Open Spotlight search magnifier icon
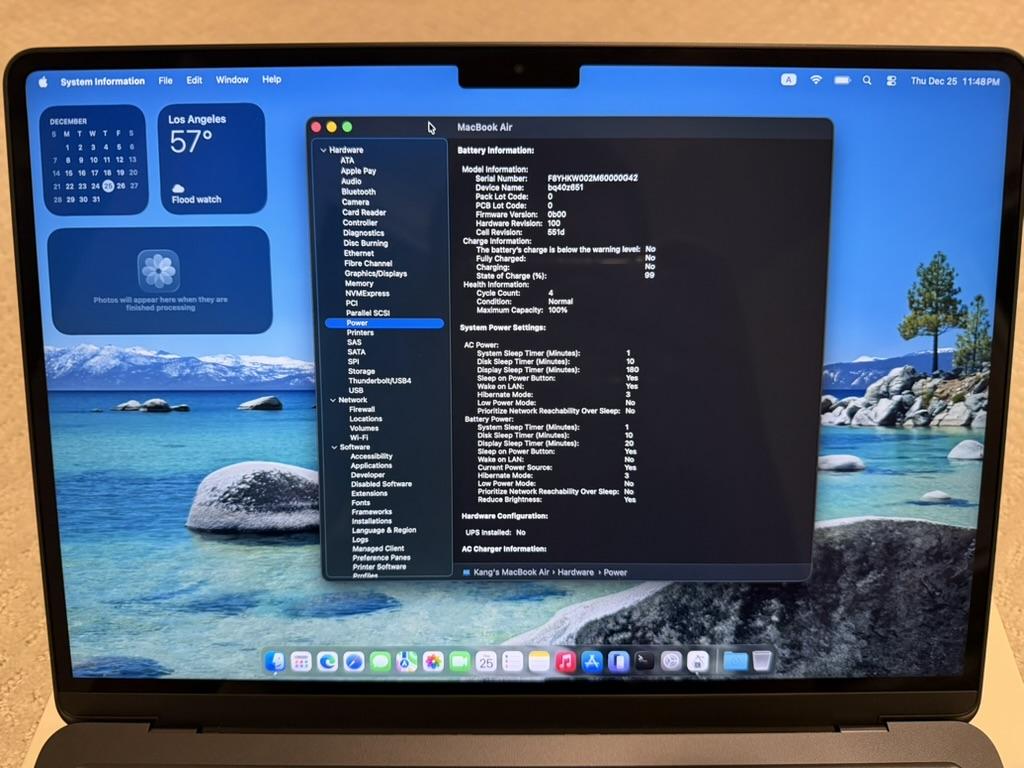This screenshot has height=768, width=1024. [867, 80]
